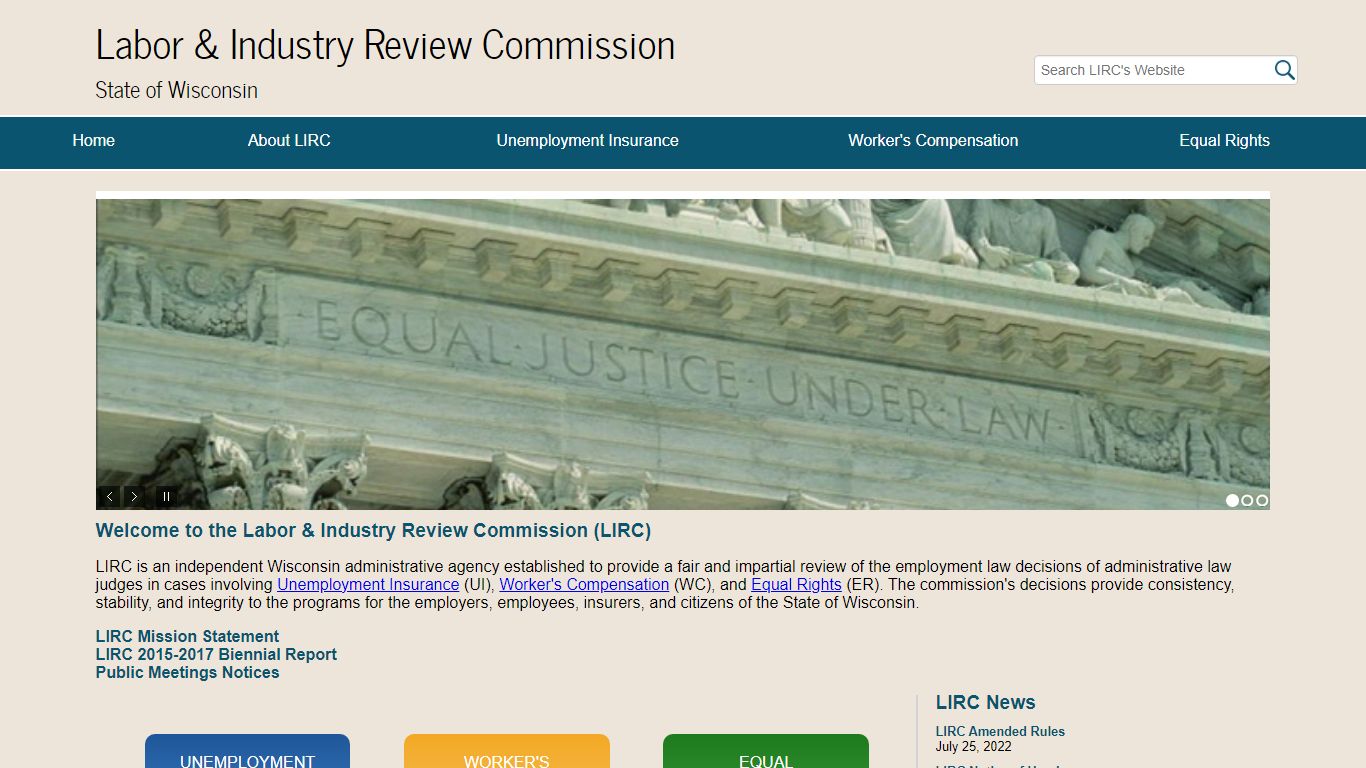Click the green EQUAL button

(x=765, y=752)
